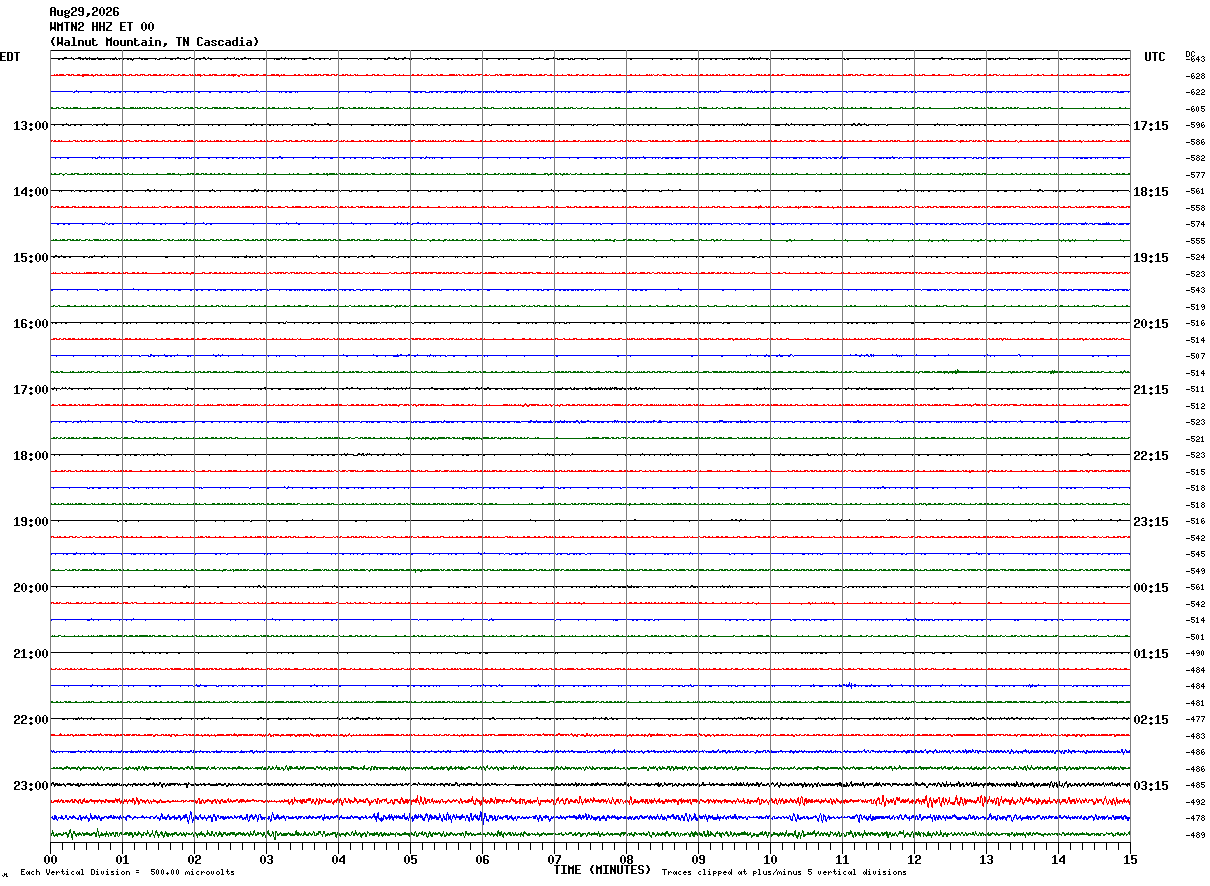Select the Walnut Mountain, TN Cascadia caption

155,42
